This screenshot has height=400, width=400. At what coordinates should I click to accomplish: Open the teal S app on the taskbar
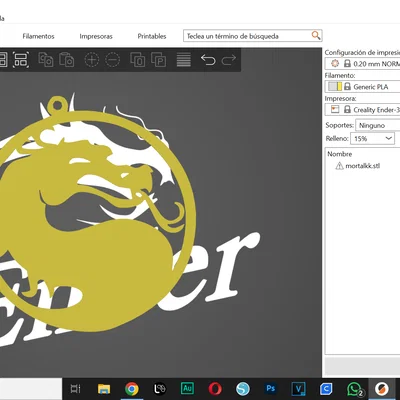point(243,389)
